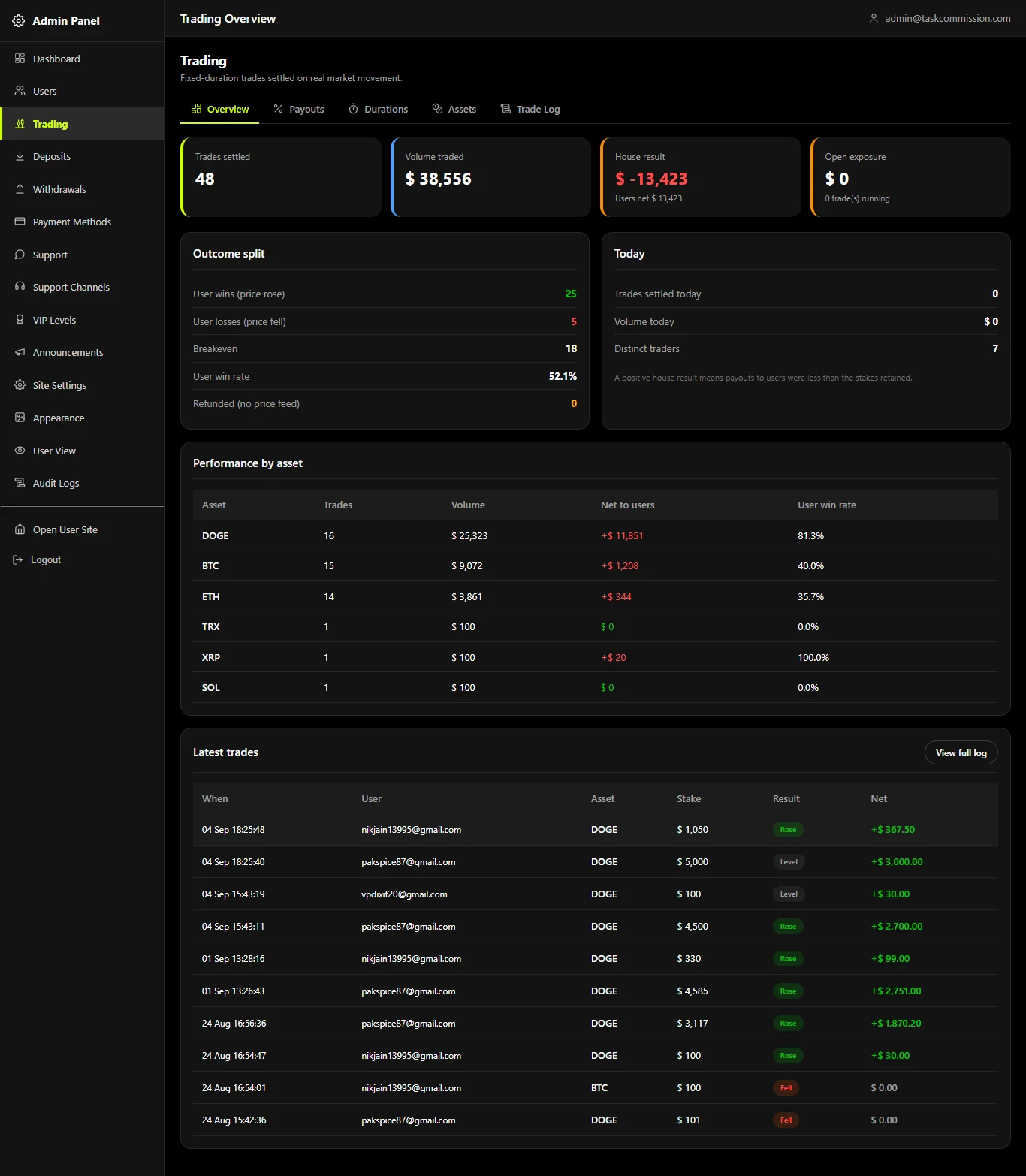Screen dimensions: 1026x1176
Task: Click the Trades settled card
Action: tap(281, 177)
